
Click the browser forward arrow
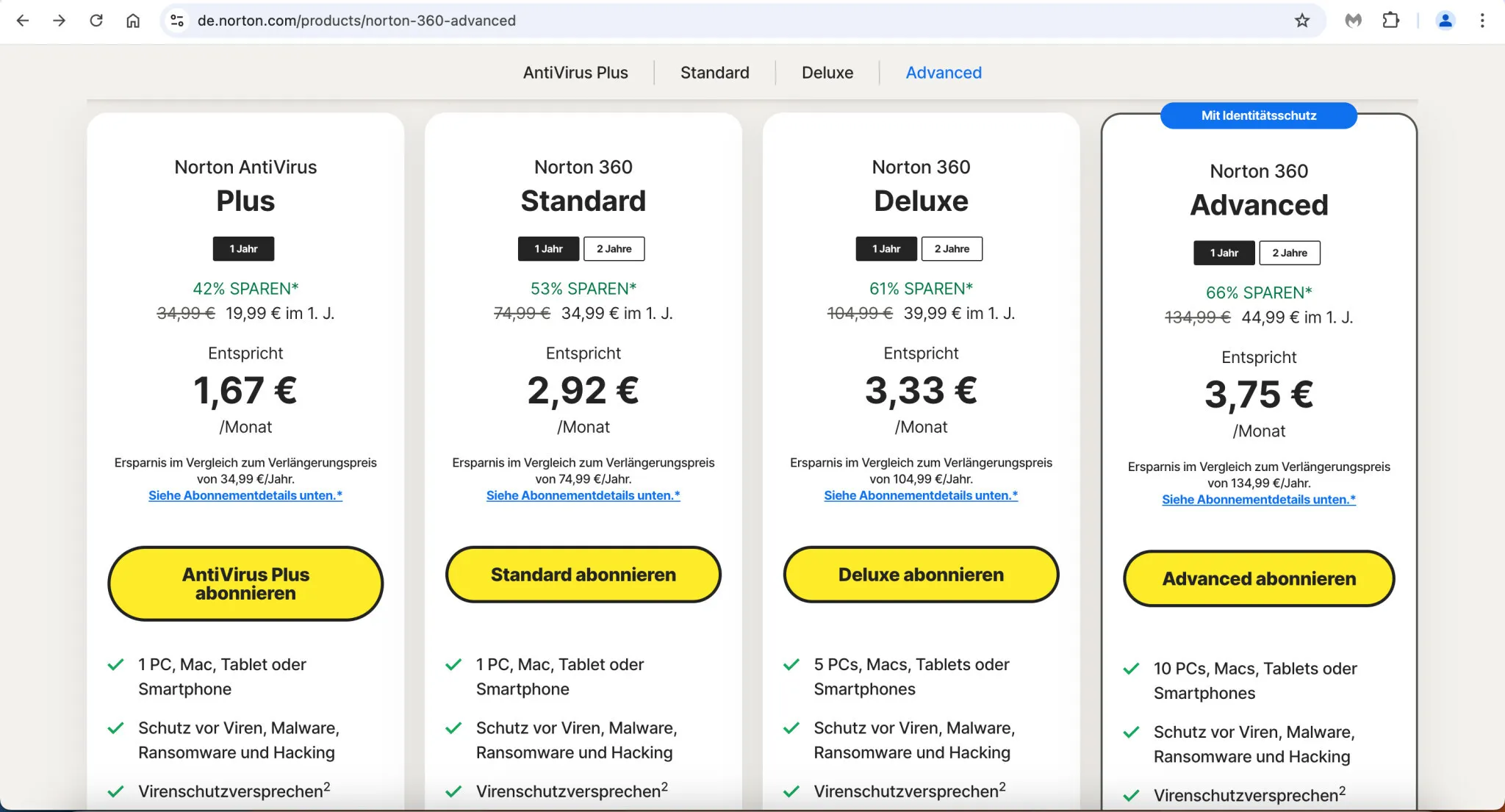click(60, 21)
